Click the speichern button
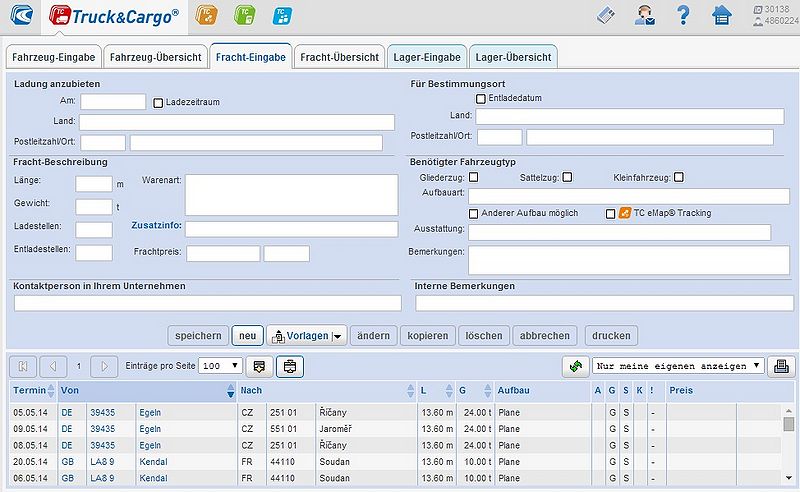 coord(198,336)
